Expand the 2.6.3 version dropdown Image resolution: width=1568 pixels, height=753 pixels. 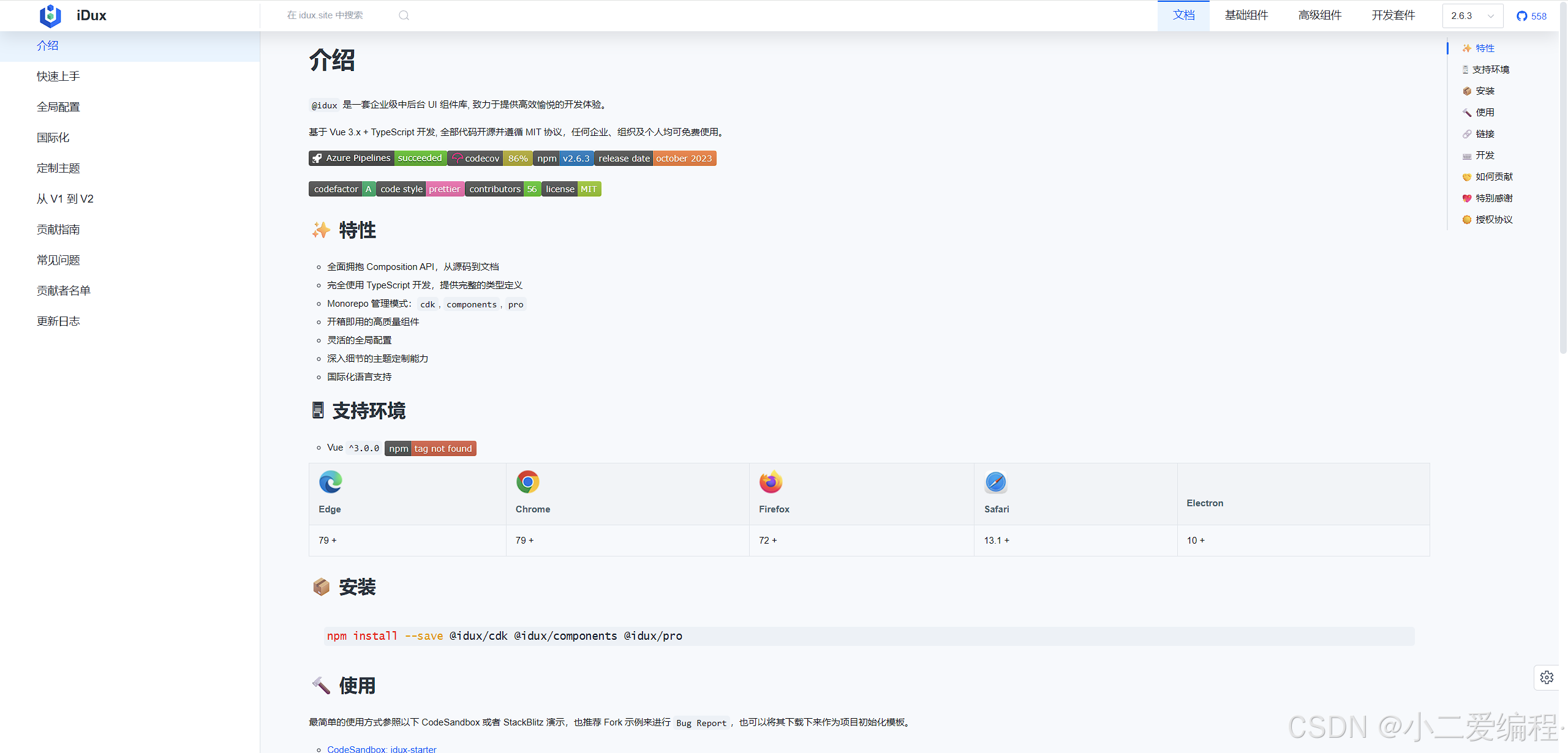pos(1472,16)
